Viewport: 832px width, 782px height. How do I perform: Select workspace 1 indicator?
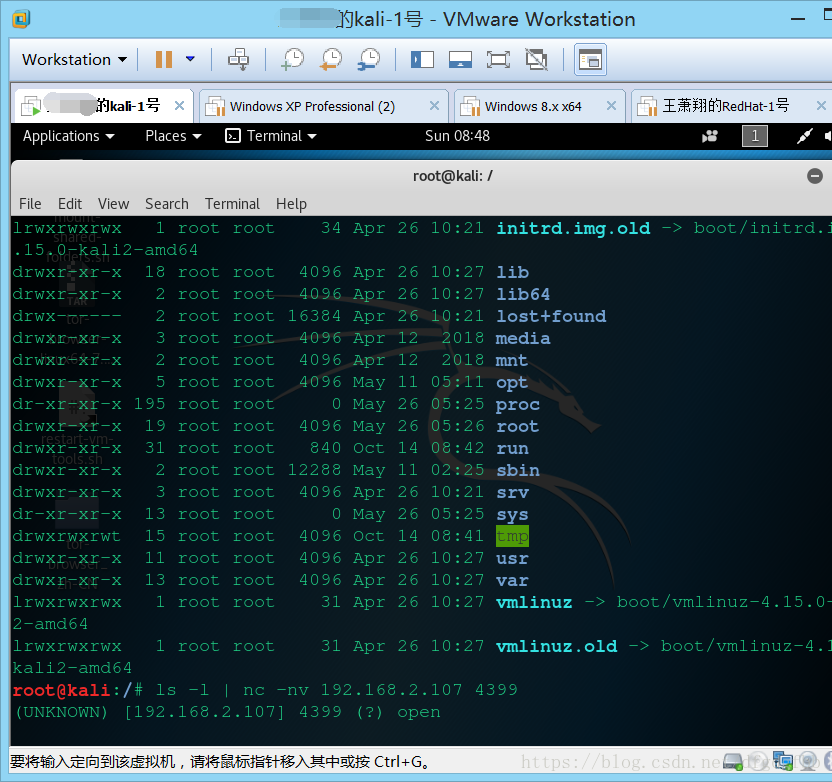point(755,136)
